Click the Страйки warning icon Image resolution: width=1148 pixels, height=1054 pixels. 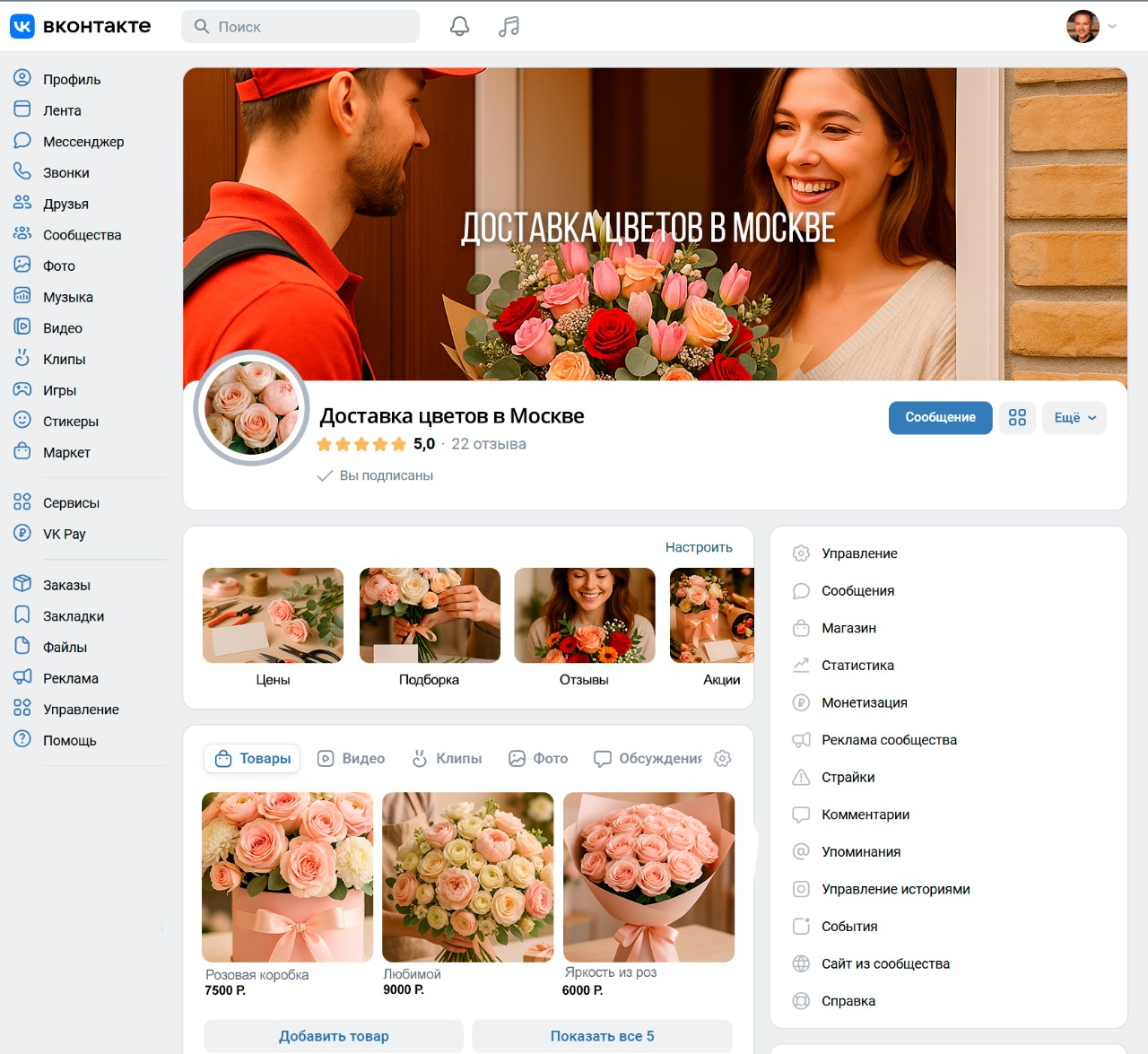tap(801, 777)
